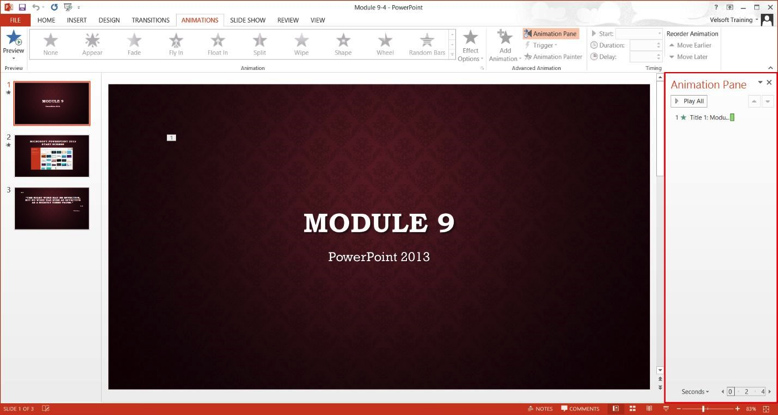This screenshot has height=415, width=778.
Task: Click the Duration input field
Action: click(646, 45)
